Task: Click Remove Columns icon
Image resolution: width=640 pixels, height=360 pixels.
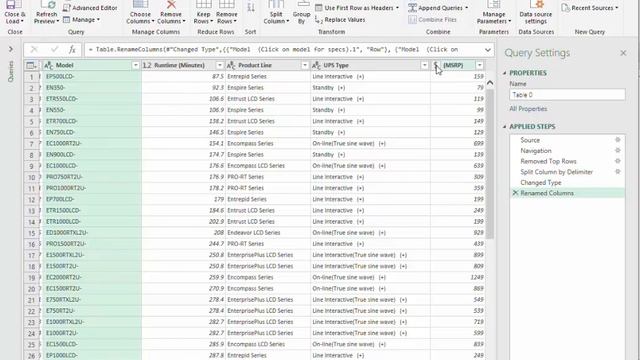Action: click(x=171, y=4)
